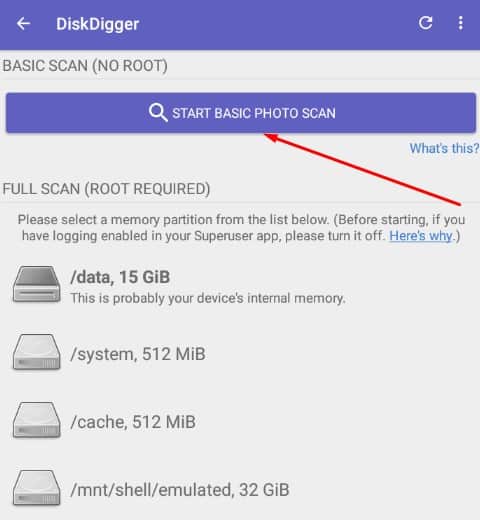This screenshot has width=480, height=520.
Task: Follow the "Here's why" link
Action: (421, 236)
